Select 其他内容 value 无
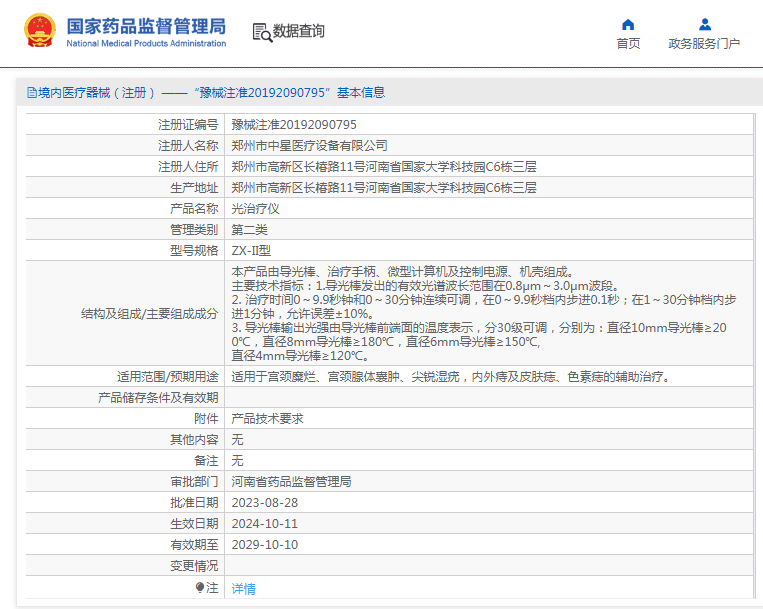This screenshot has height=609, width=763. pyautogui.click(x=237, y=440)
